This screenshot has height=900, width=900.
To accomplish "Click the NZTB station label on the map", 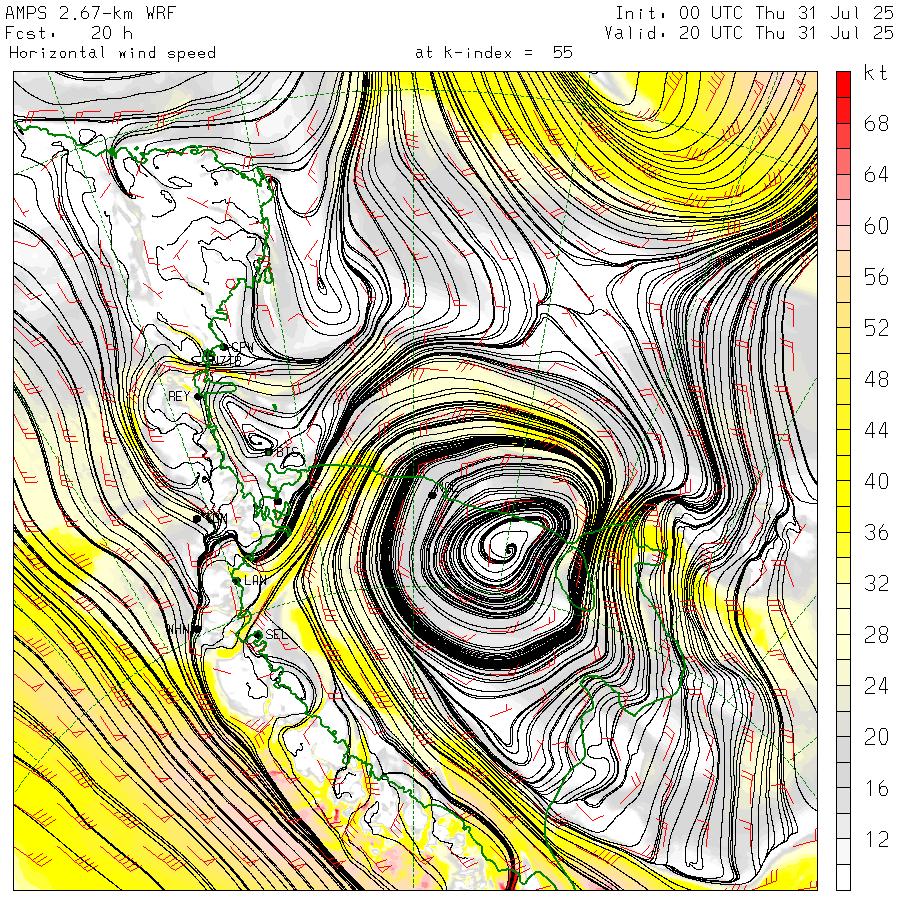I will [x=227, y=360].
